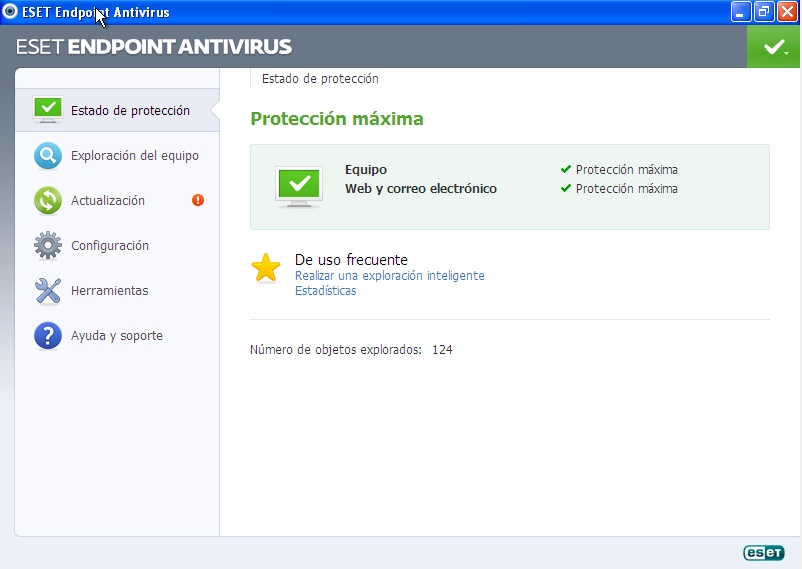Close the ESET Endpoint Antivirus window

point(787,11)
